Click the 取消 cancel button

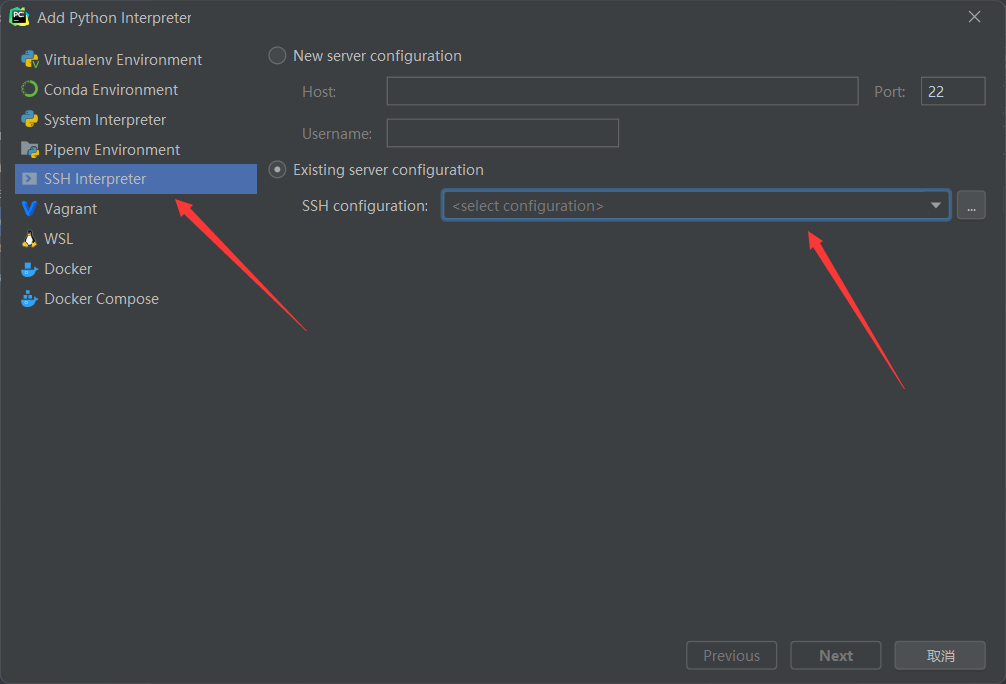(x=940, y=655)
